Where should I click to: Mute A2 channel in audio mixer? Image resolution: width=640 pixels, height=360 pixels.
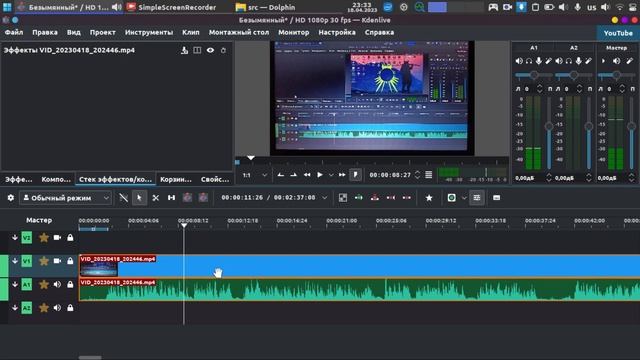(559, 61)
